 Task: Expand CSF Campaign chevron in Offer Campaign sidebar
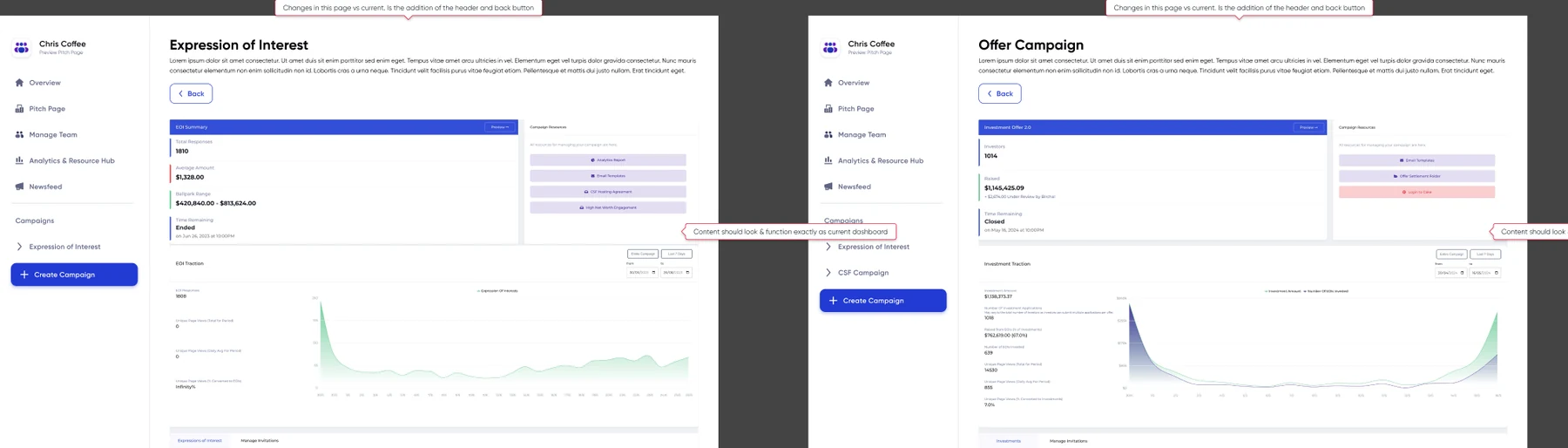(x=828, y=273)
